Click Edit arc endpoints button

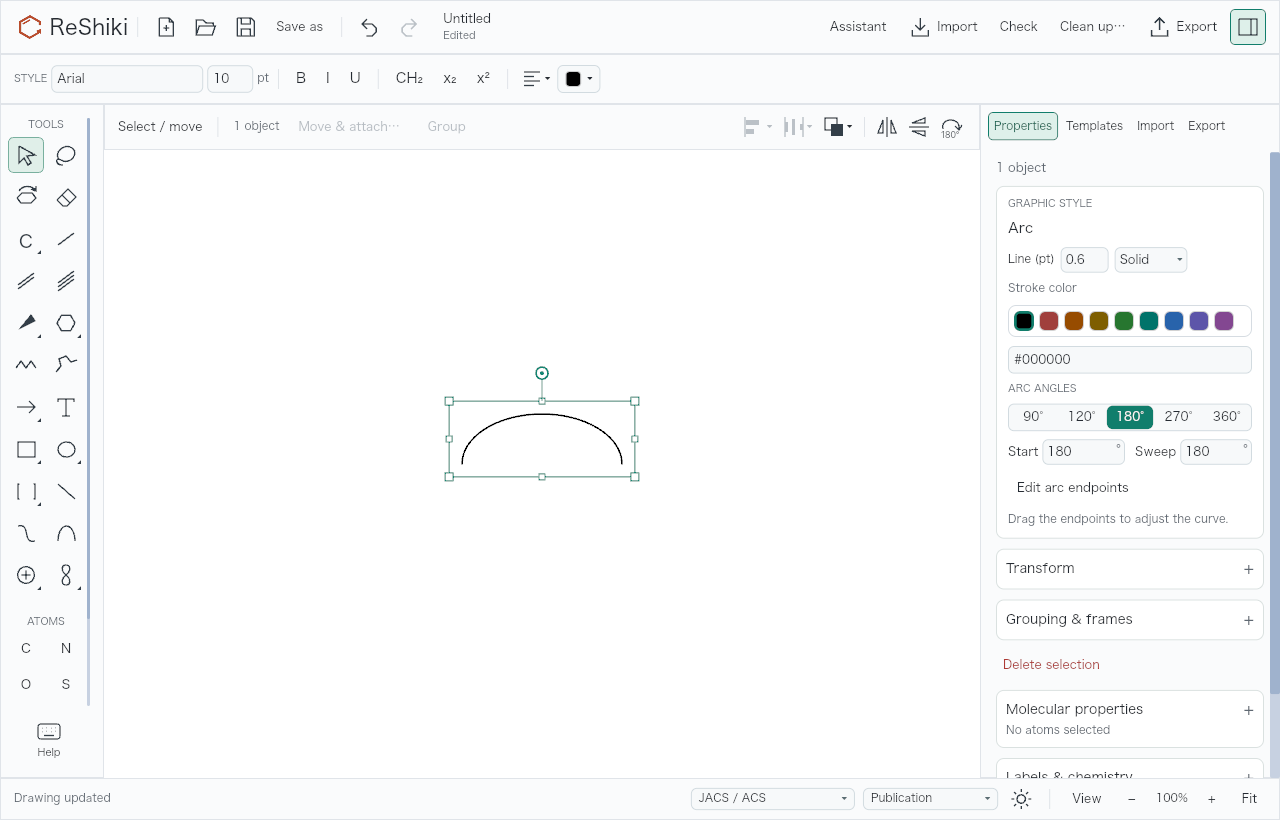pyautogui.click(x=1072, y=488)
